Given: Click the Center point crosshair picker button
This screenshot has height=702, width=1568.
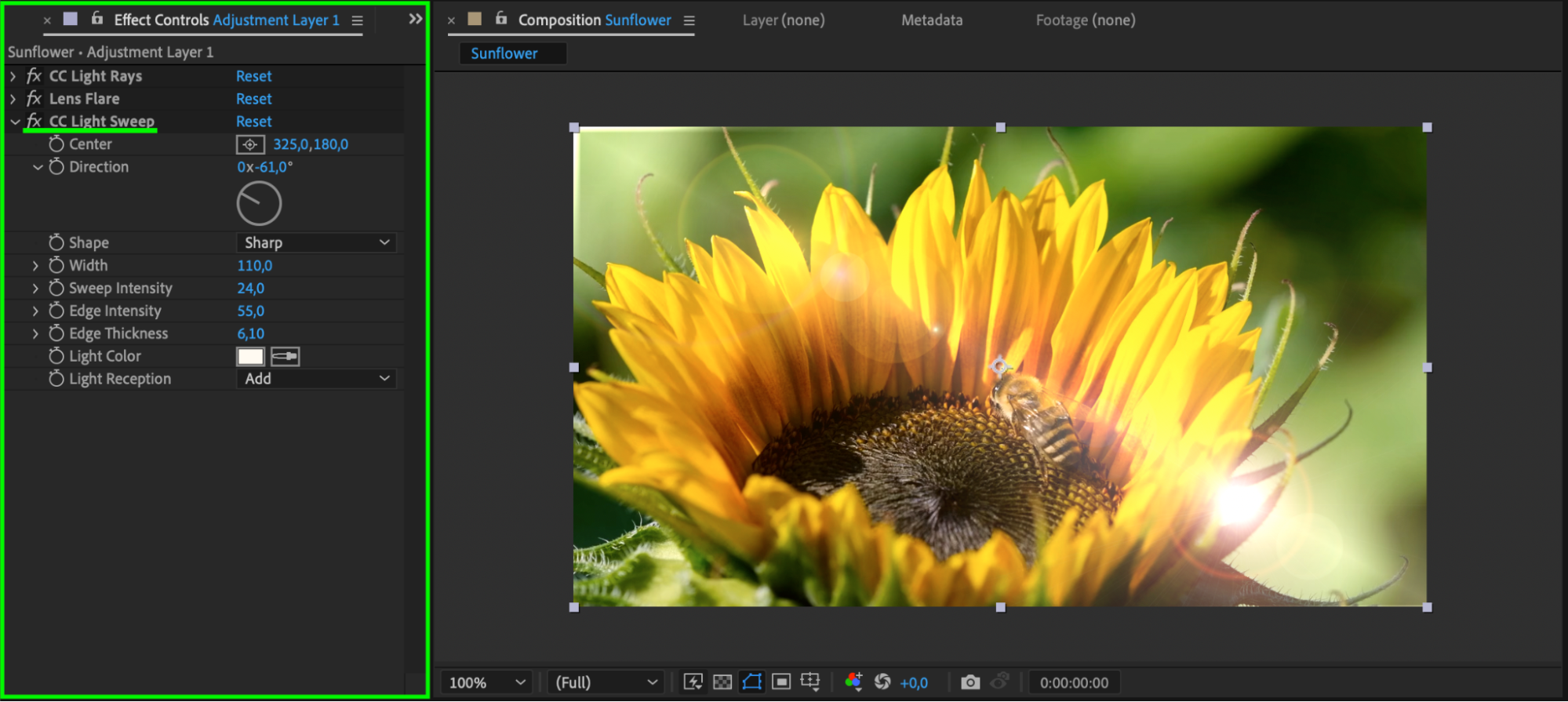Looking at the screenshot, I should 250,144.
